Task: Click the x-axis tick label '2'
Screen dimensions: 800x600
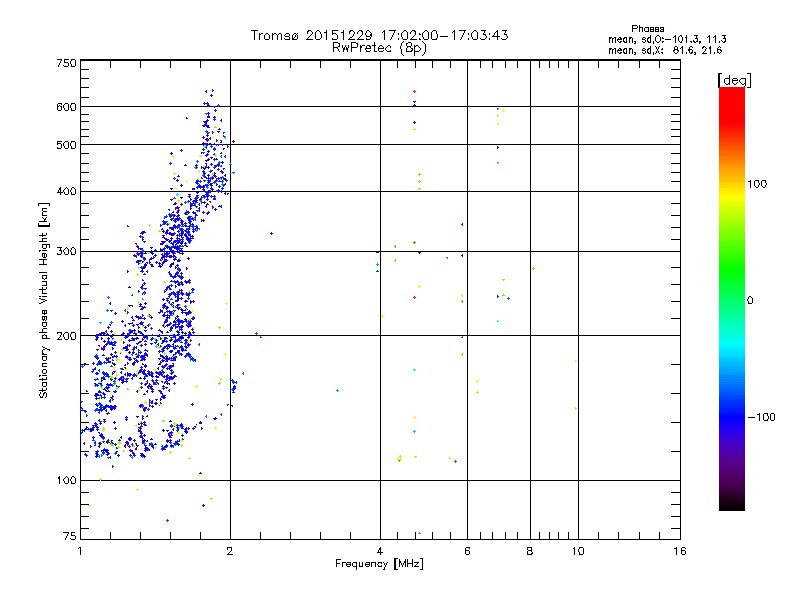Action: coord(230,551)
